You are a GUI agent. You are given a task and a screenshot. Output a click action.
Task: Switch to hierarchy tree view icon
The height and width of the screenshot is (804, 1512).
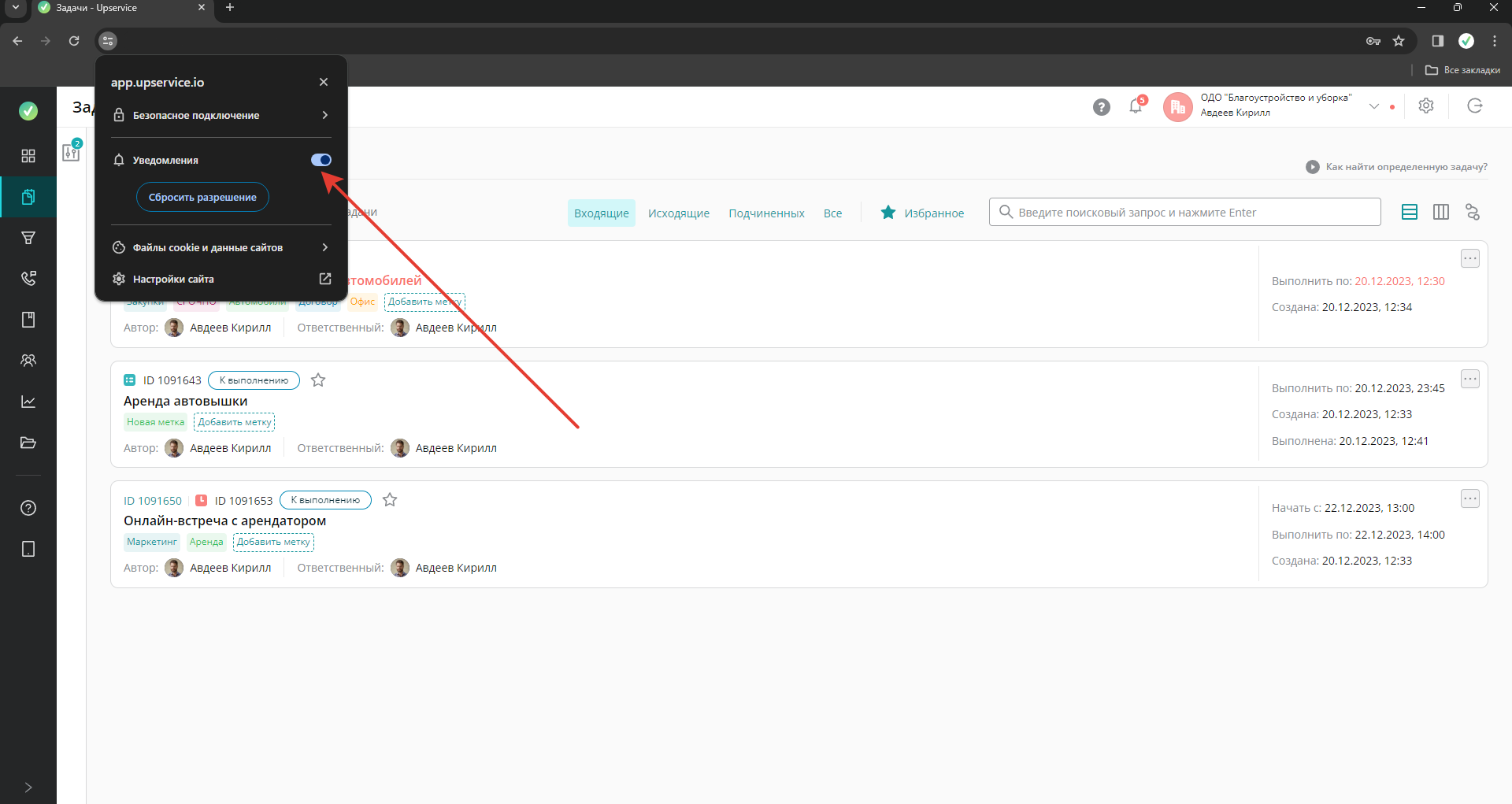coord(1473,213)
